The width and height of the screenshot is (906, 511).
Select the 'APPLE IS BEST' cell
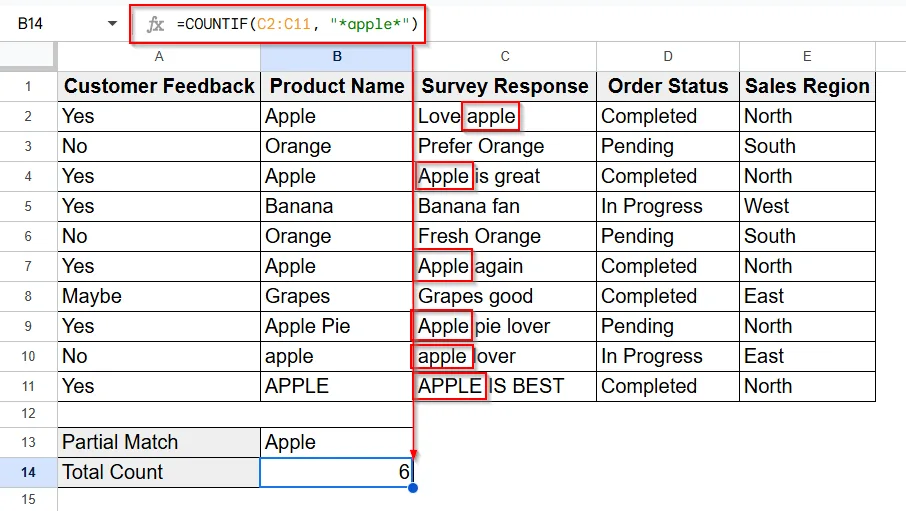(505, 386)
